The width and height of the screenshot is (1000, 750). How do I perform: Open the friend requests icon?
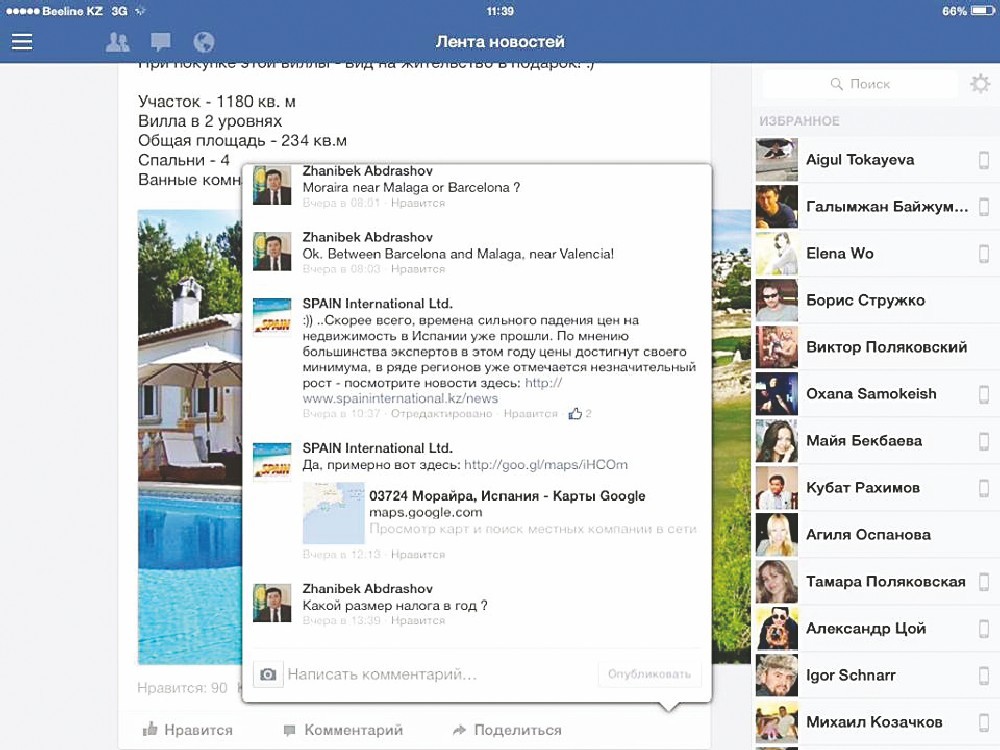coord(118,42)
